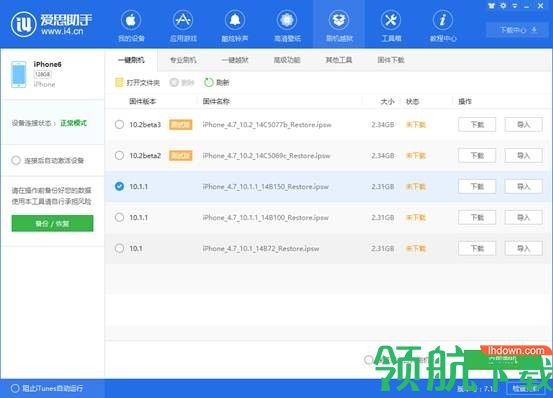Click the green 备份/恢复 backup restore button

tap(53, 224)
